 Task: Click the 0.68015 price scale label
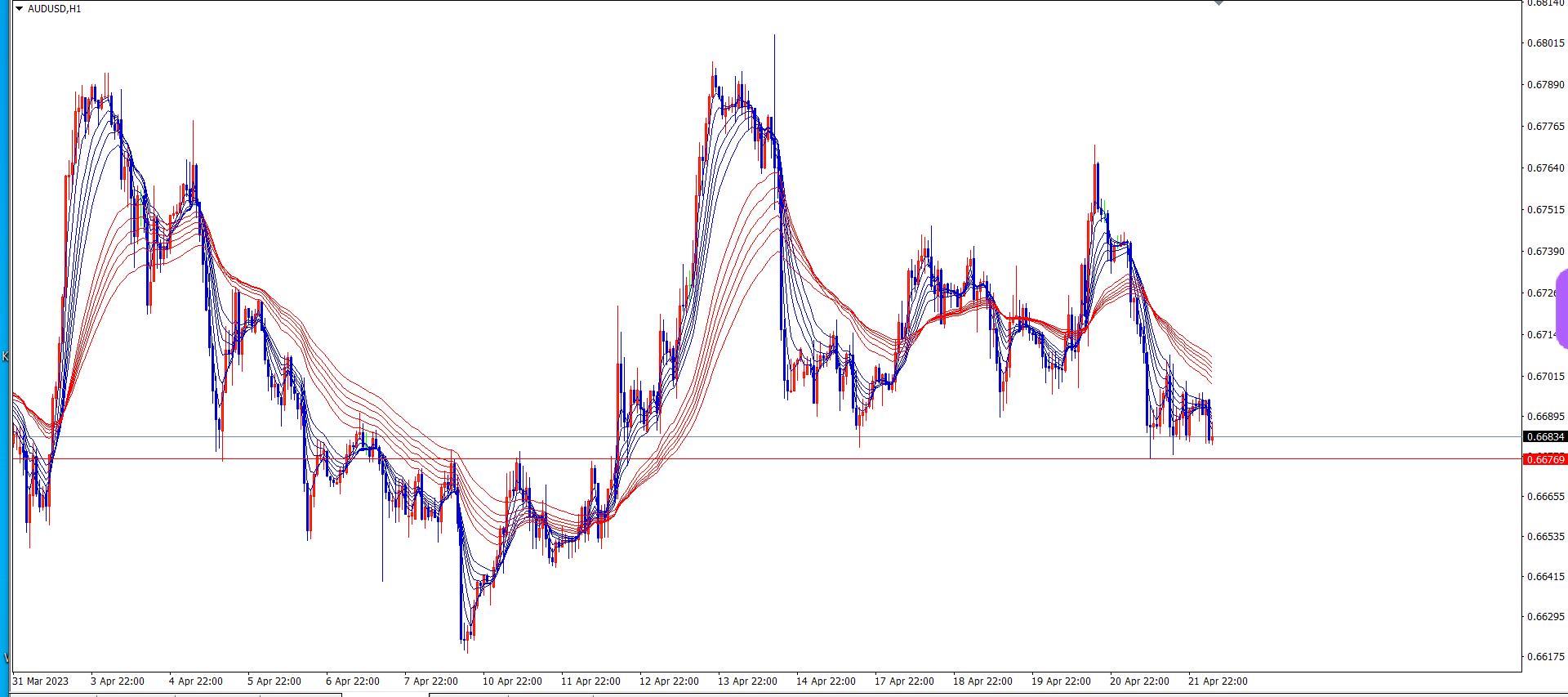[1546, 43]
